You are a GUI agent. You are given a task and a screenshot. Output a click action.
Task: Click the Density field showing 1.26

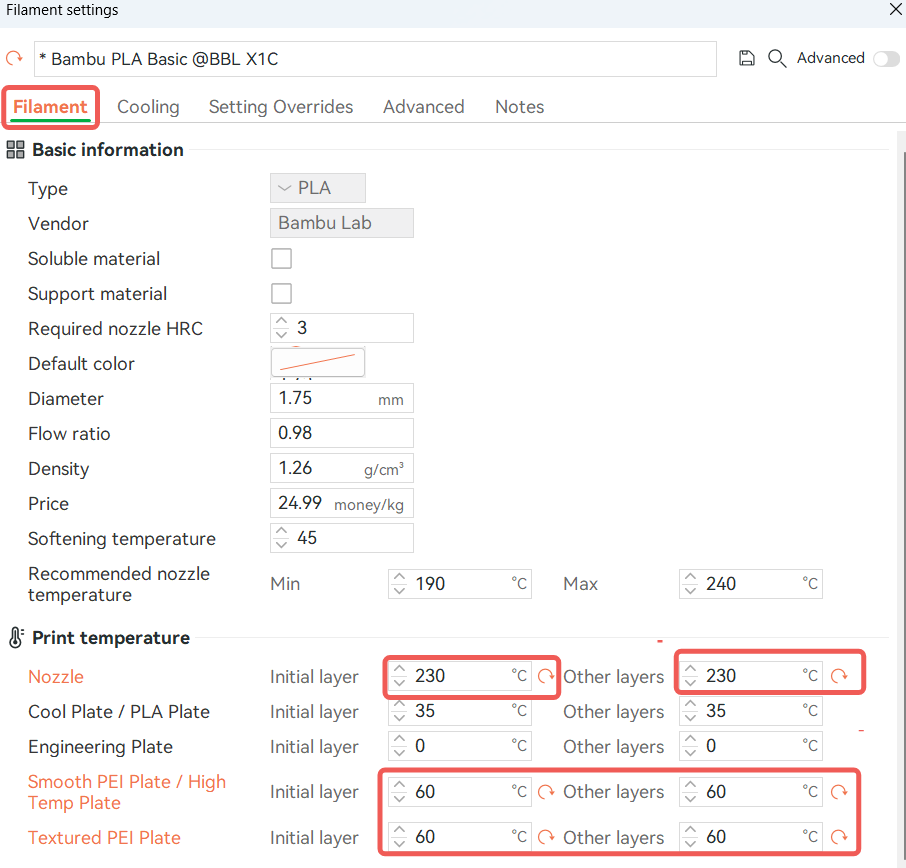click(x=341, y=468)
